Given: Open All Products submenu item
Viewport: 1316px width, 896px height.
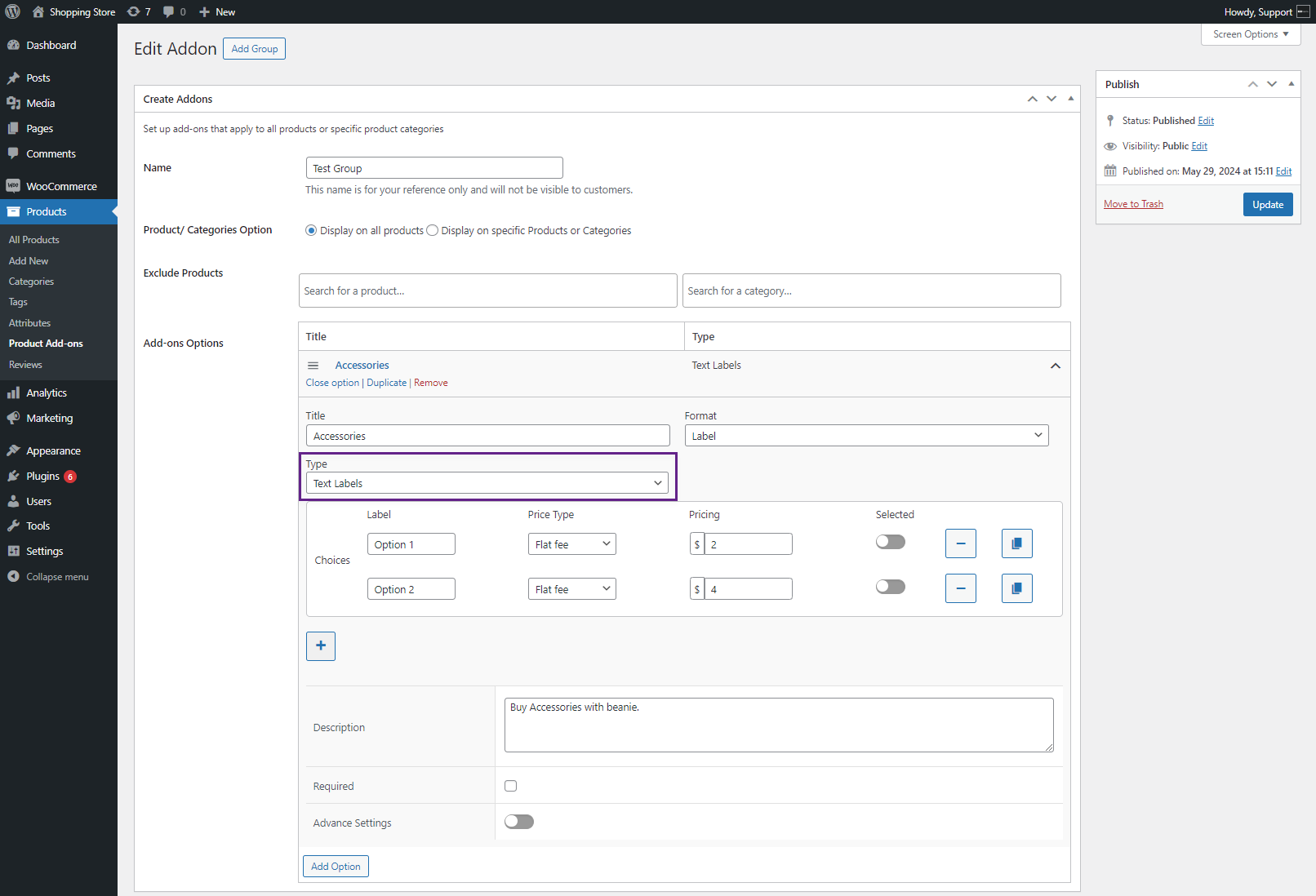Looking at the screenshot, I should pyautogui.click(x=34, y=240).
